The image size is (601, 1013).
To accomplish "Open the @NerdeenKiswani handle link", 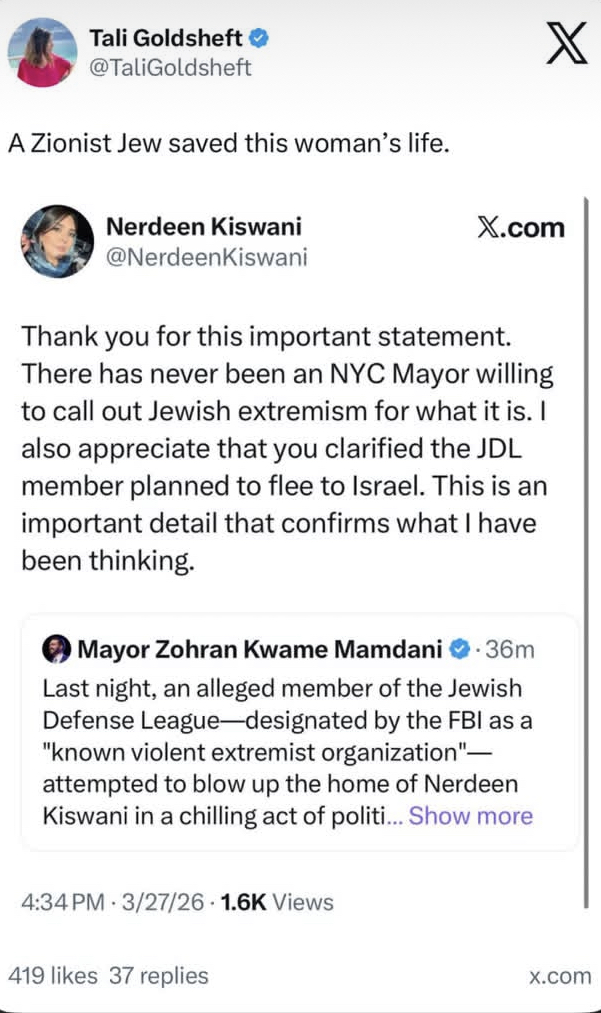I will [x=206, y=257].
